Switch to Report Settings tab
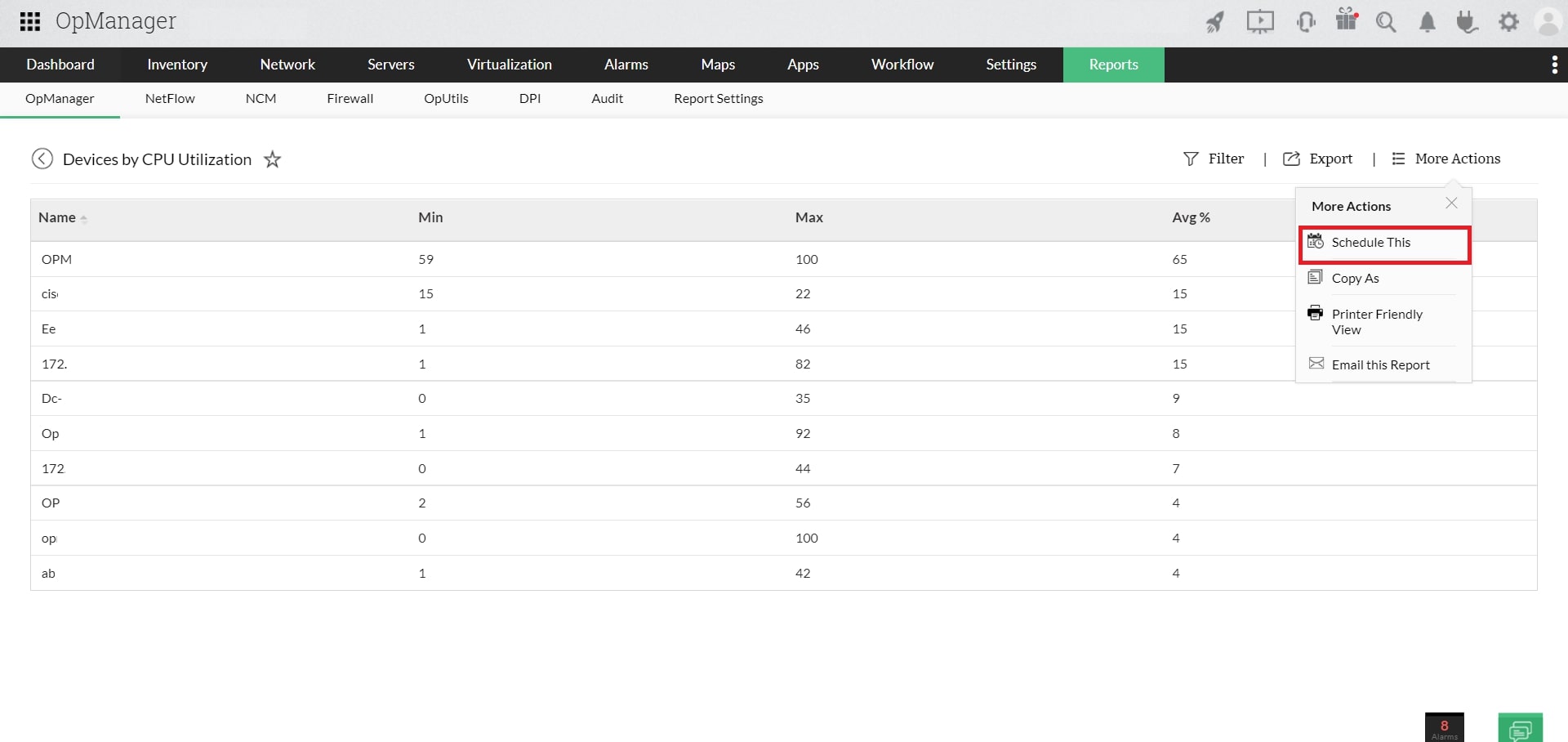This screenshot has height=742, width=1568. pos(718,98)
